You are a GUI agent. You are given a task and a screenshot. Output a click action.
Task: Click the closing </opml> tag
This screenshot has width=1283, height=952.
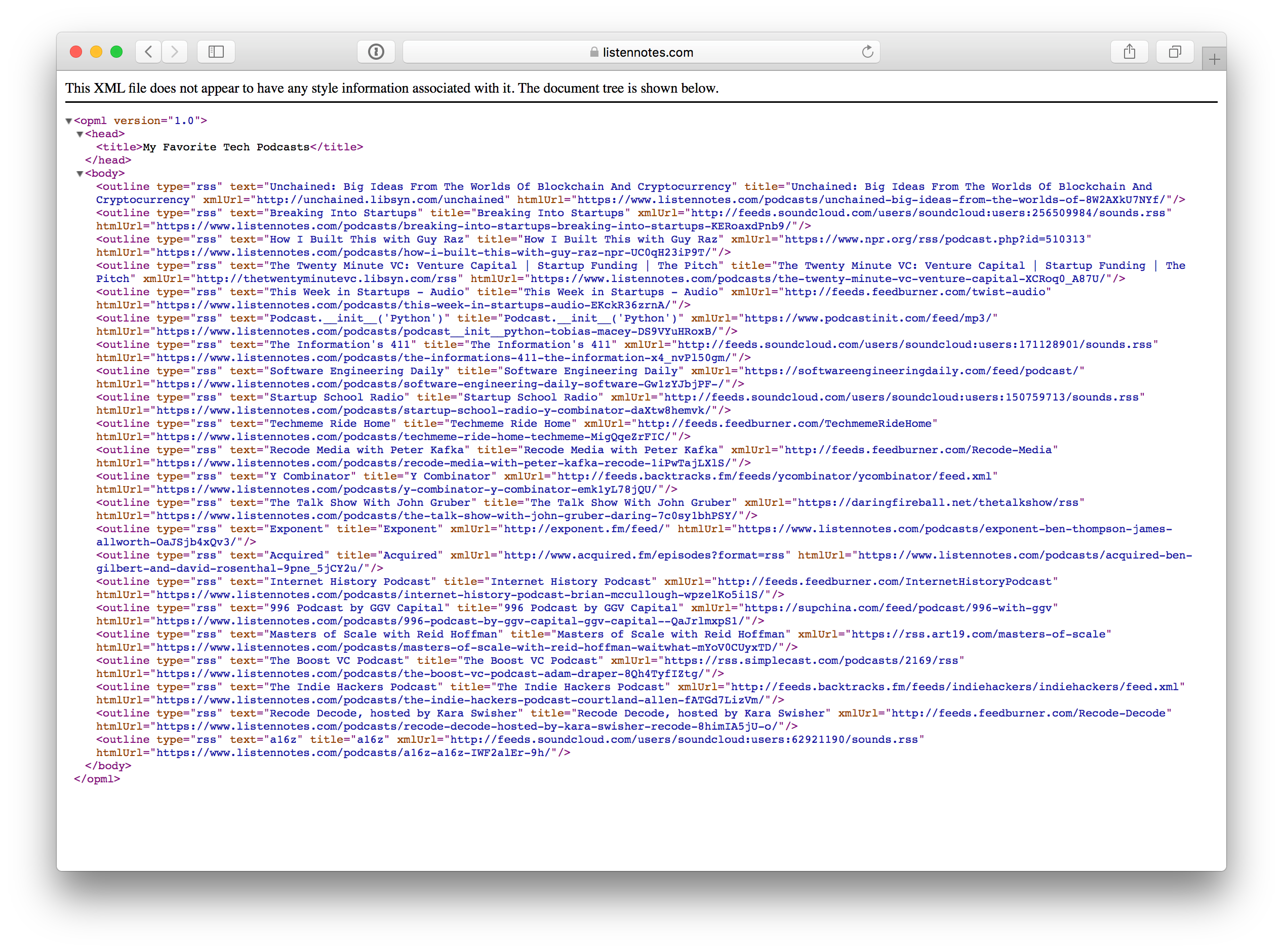point(97,779)
